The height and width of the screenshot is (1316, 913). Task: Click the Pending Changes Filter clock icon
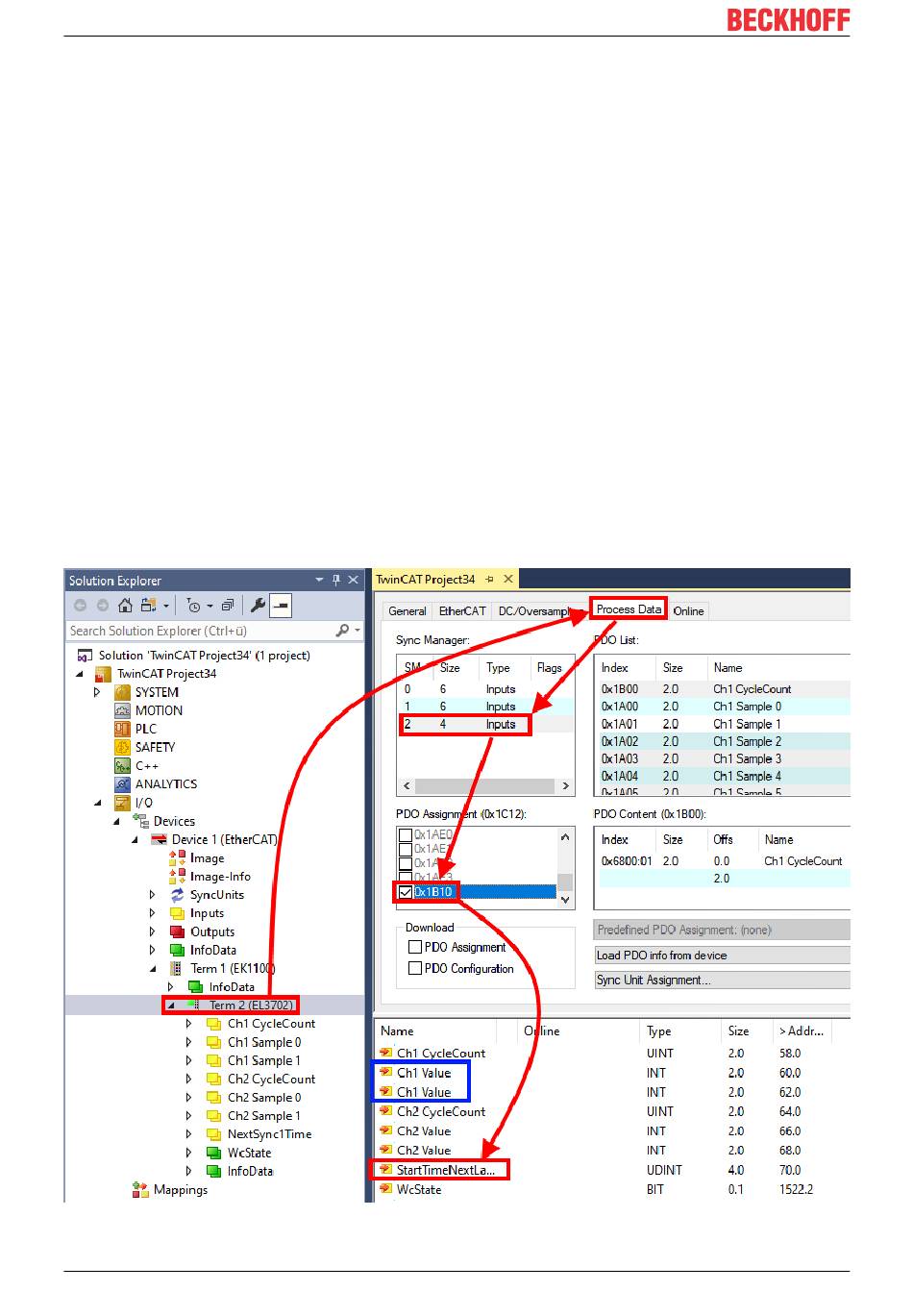(x=194, y=606)
